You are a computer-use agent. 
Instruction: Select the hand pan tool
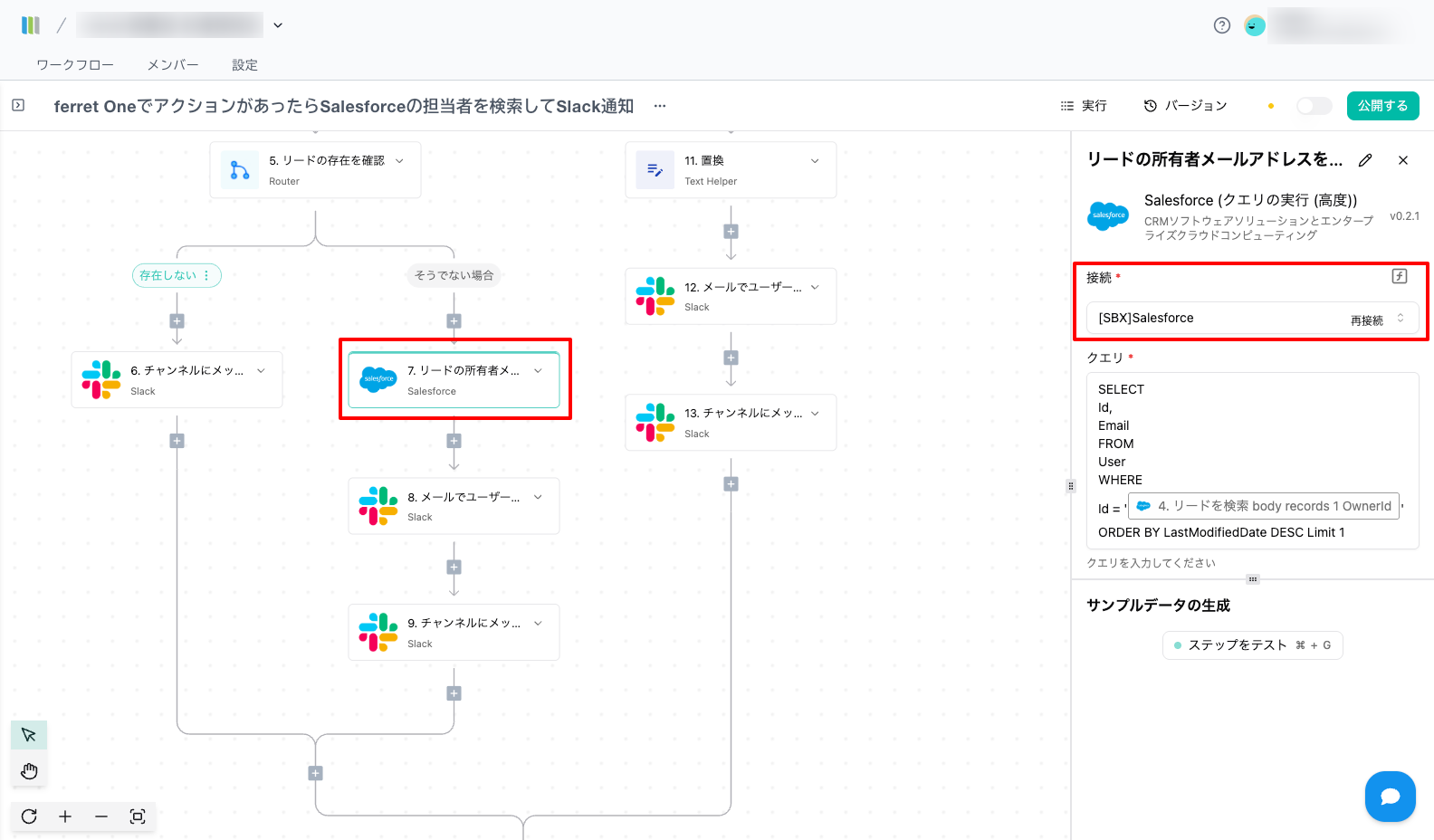coord(29,771)
